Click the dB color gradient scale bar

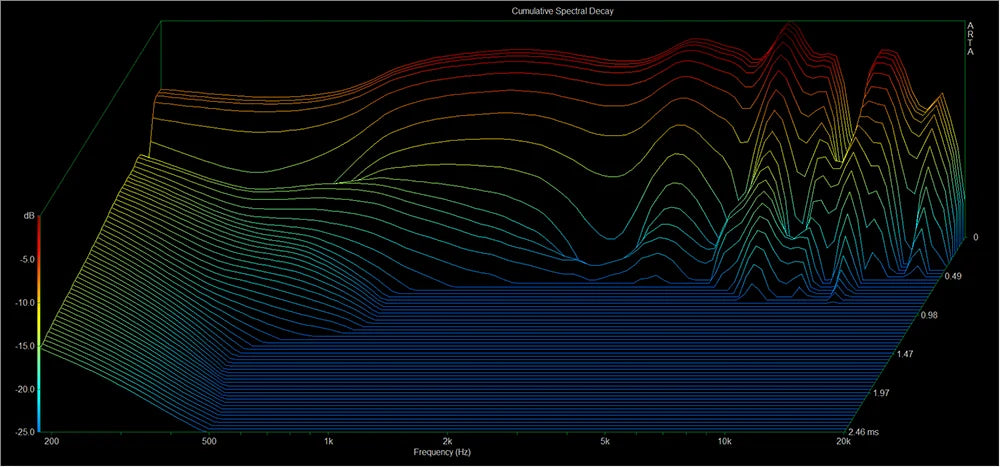click(40, 325)
